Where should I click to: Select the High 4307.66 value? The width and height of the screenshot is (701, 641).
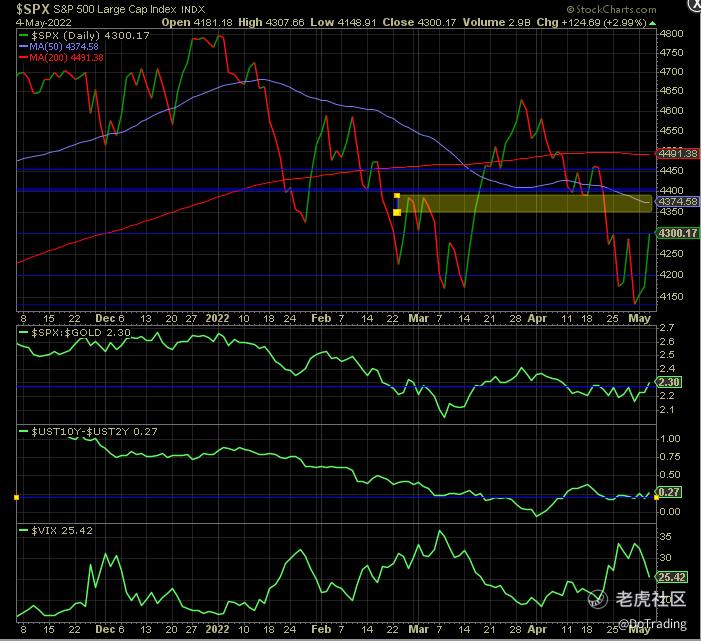[x=271, y=22]
